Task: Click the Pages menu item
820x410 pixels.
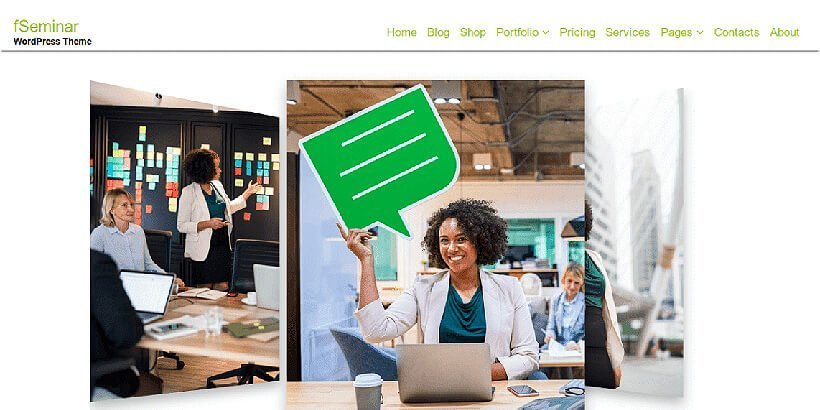Action: coord(676,32)
